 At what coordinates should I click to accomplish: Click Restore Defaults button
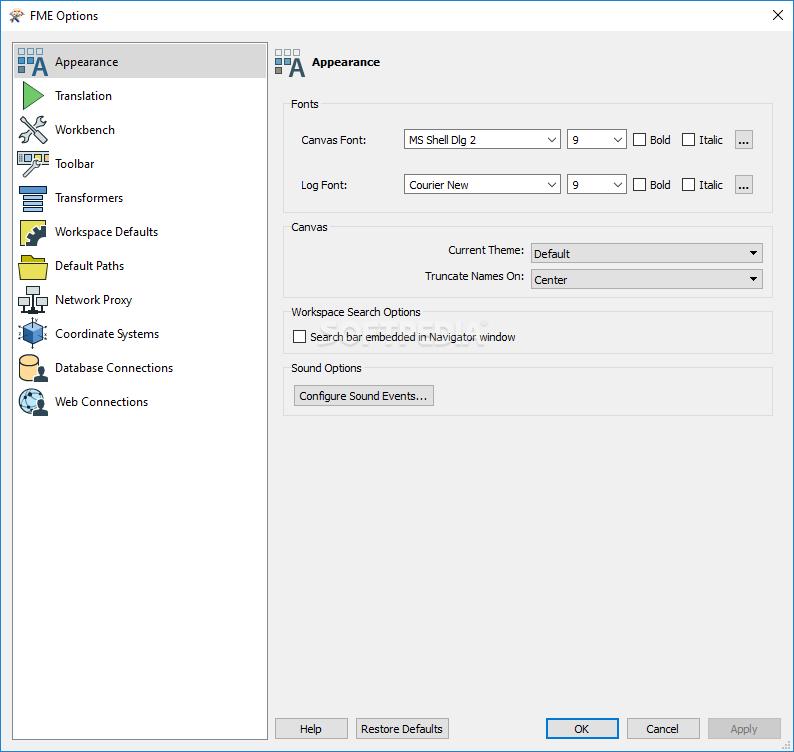click(402, 729)
